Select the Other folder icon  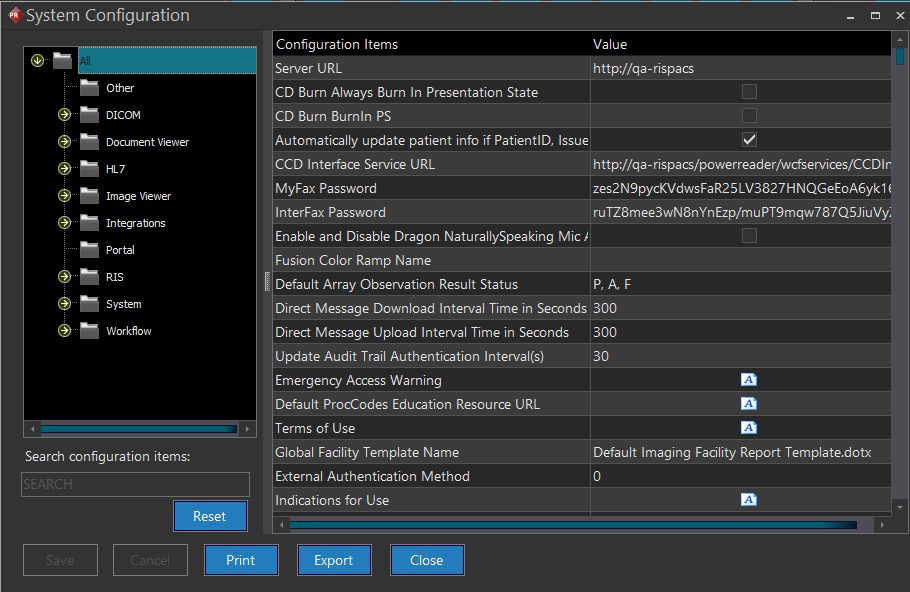click(x=89, y=88)
